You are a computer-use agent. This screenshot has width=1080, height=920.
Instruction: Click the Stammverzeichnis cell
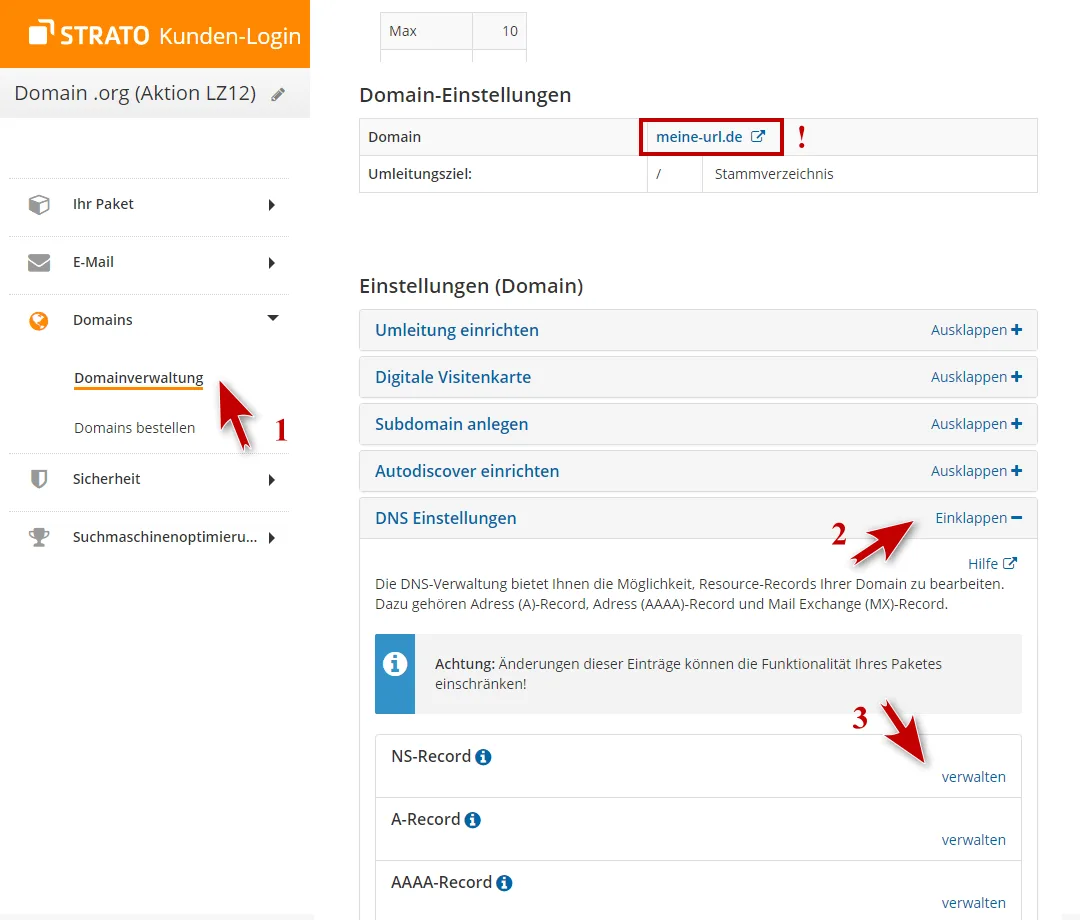869,174
